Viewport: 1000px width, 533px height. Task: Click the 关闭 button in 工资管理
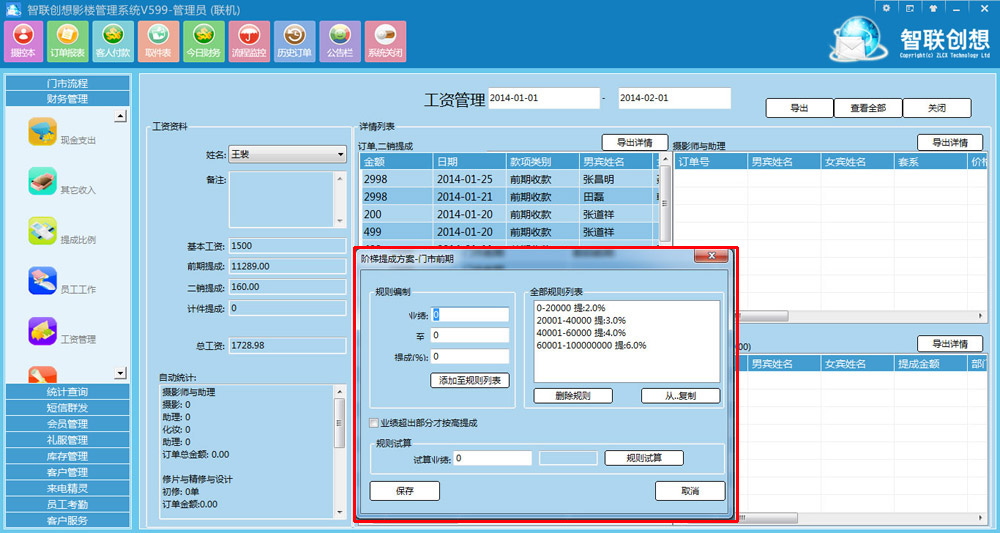click(937, 108)
